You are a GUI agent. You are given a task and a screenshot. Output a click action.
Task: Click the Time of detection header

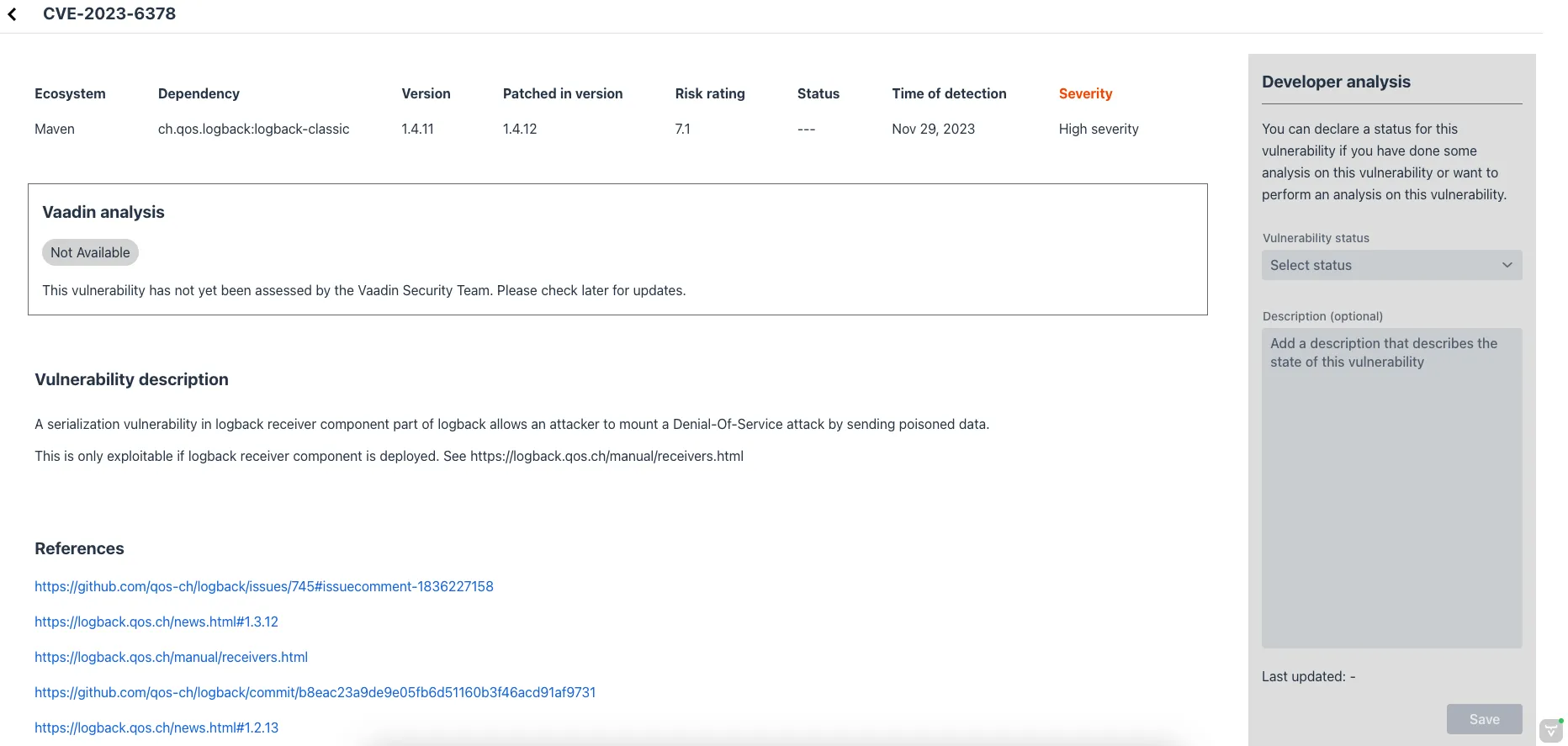coord(948,93)
